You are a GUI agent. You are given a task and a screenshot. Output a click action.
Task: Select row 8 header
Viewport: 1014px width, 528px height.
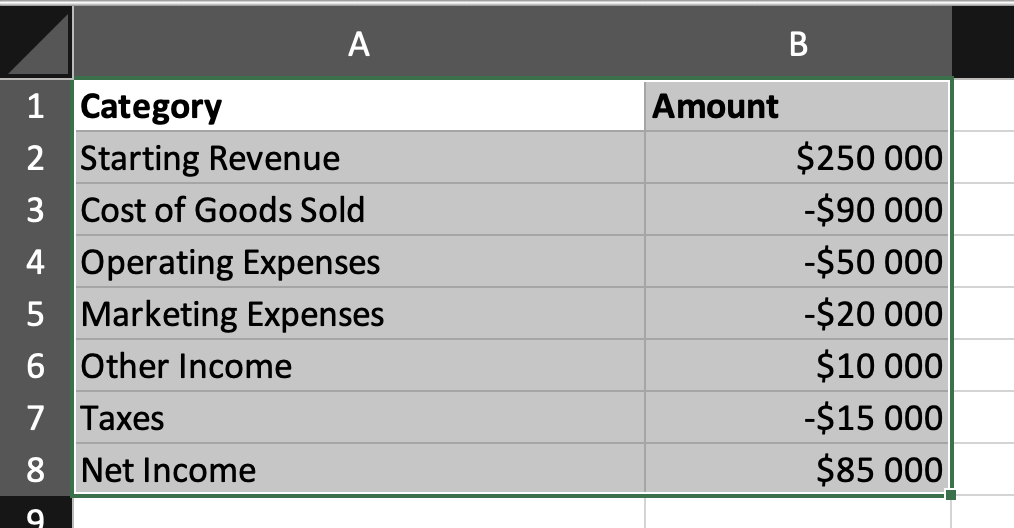(36, 470)
